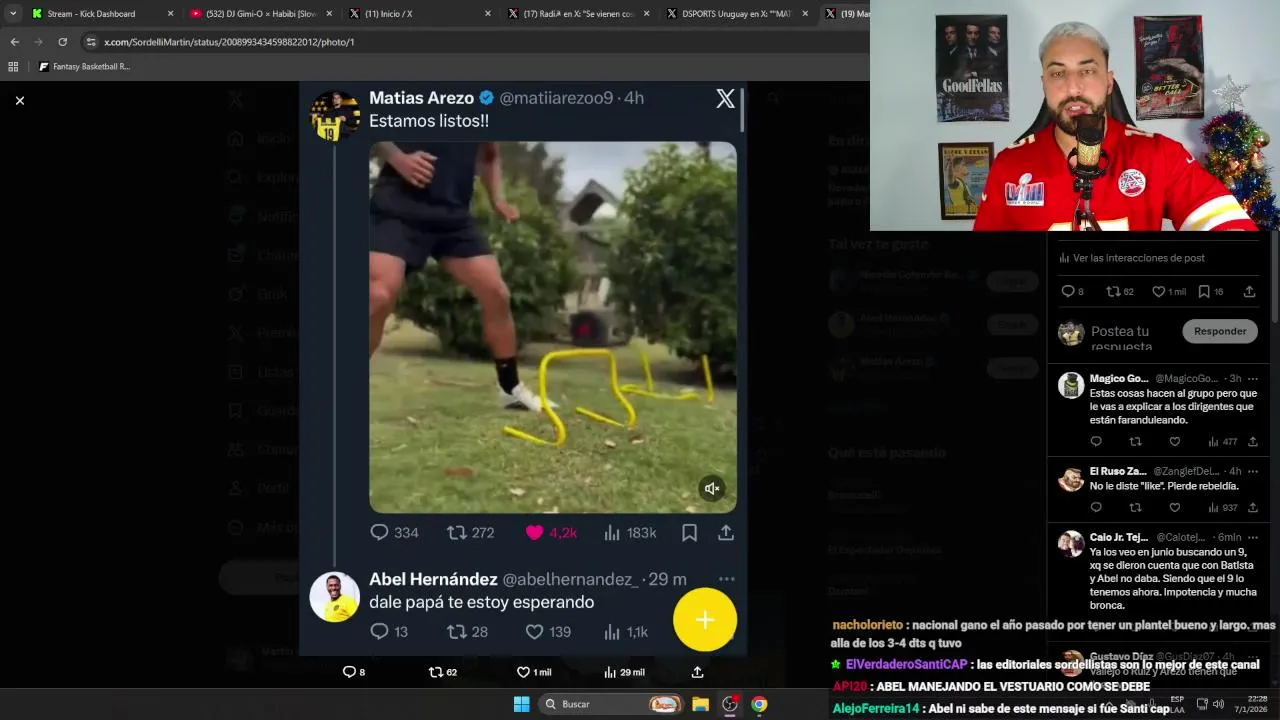Close the X photo viewer

tap(19, 100)
